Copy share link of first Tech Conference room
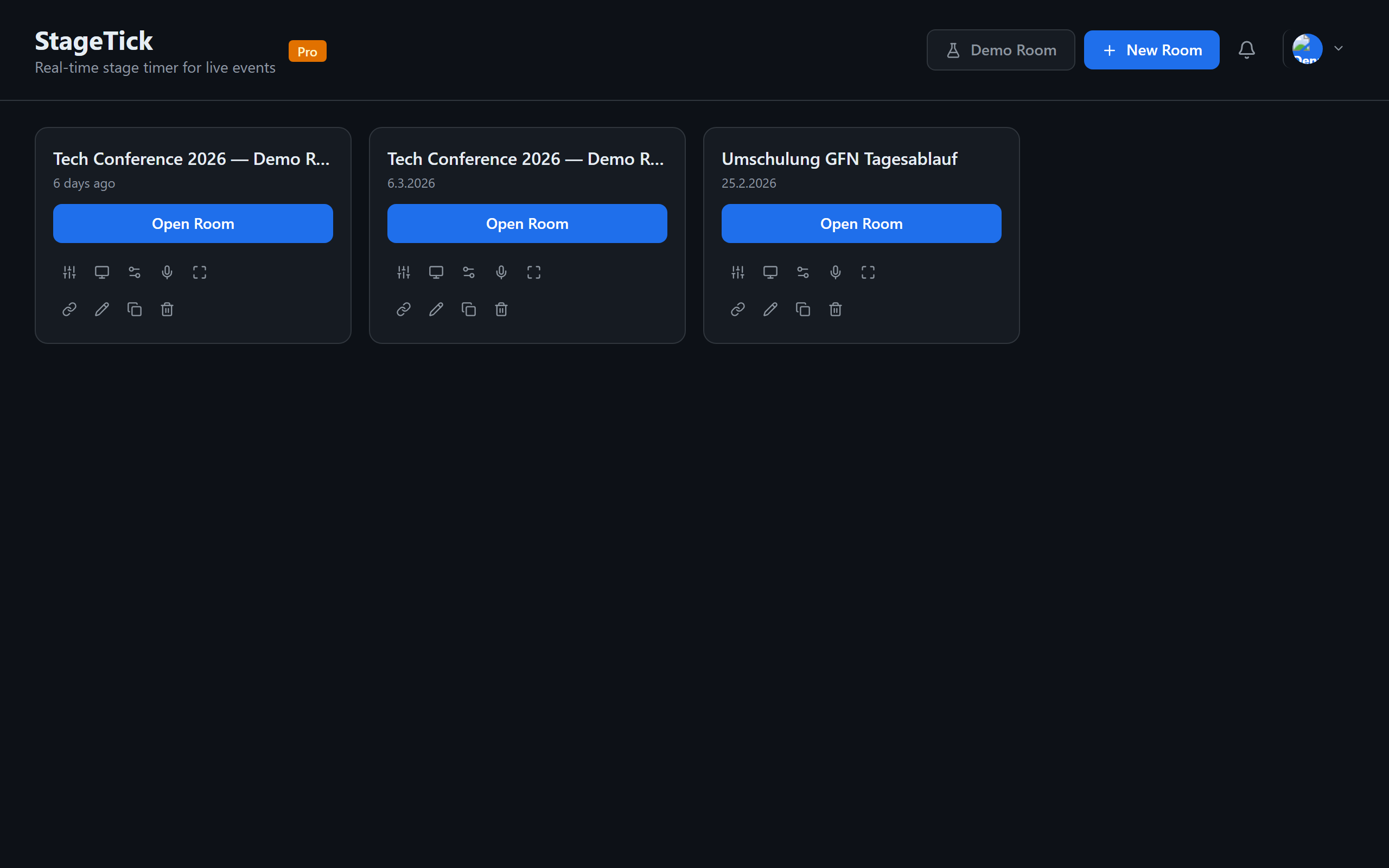The image size is (1389, 868). coord(69,309)
